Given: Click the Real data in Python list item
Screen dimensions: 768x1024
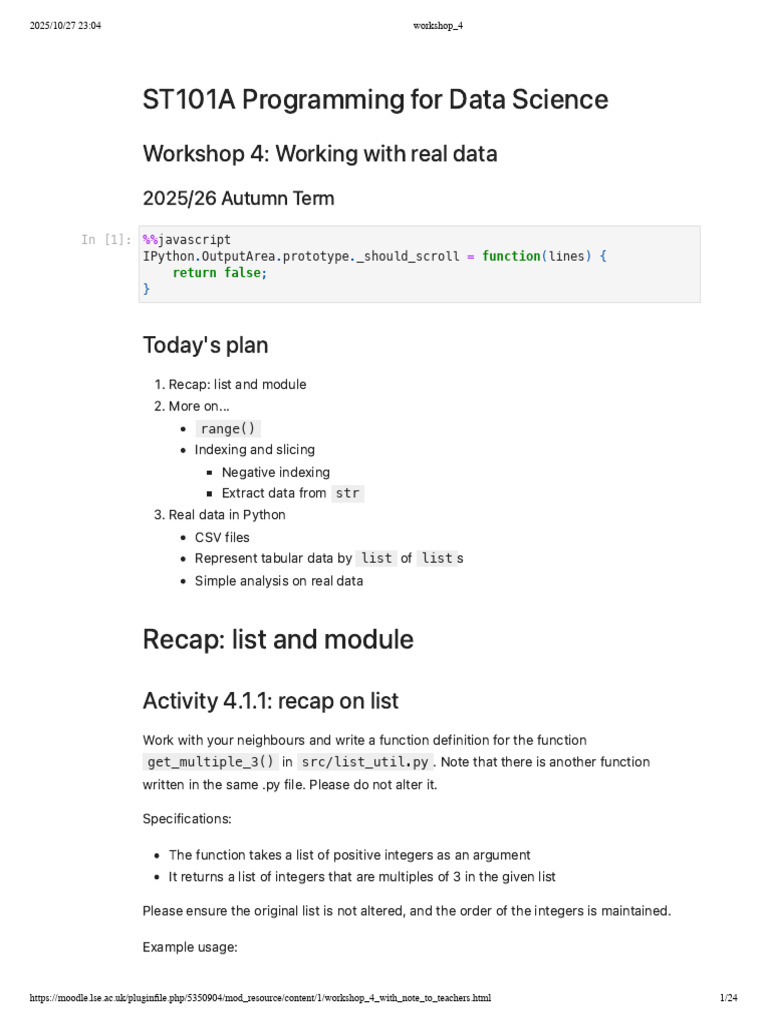Looking at the screenshot, I should tap(226, 515).
